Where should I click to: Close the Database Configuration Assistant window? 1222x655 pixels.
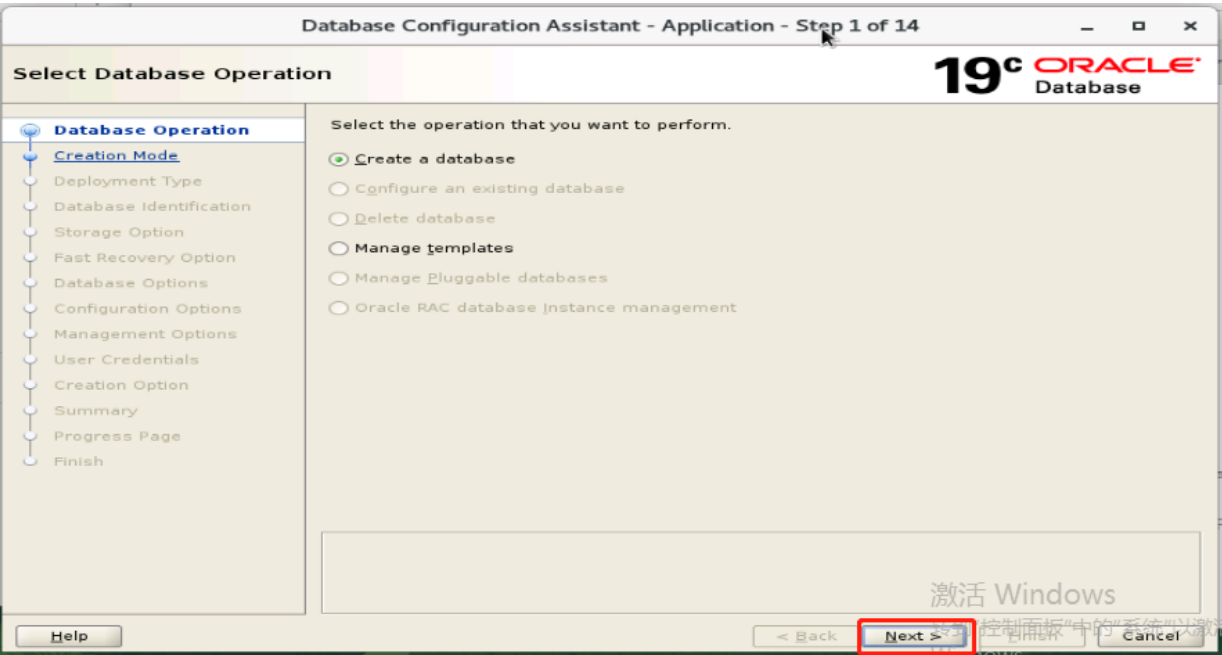coord(1190,26)
